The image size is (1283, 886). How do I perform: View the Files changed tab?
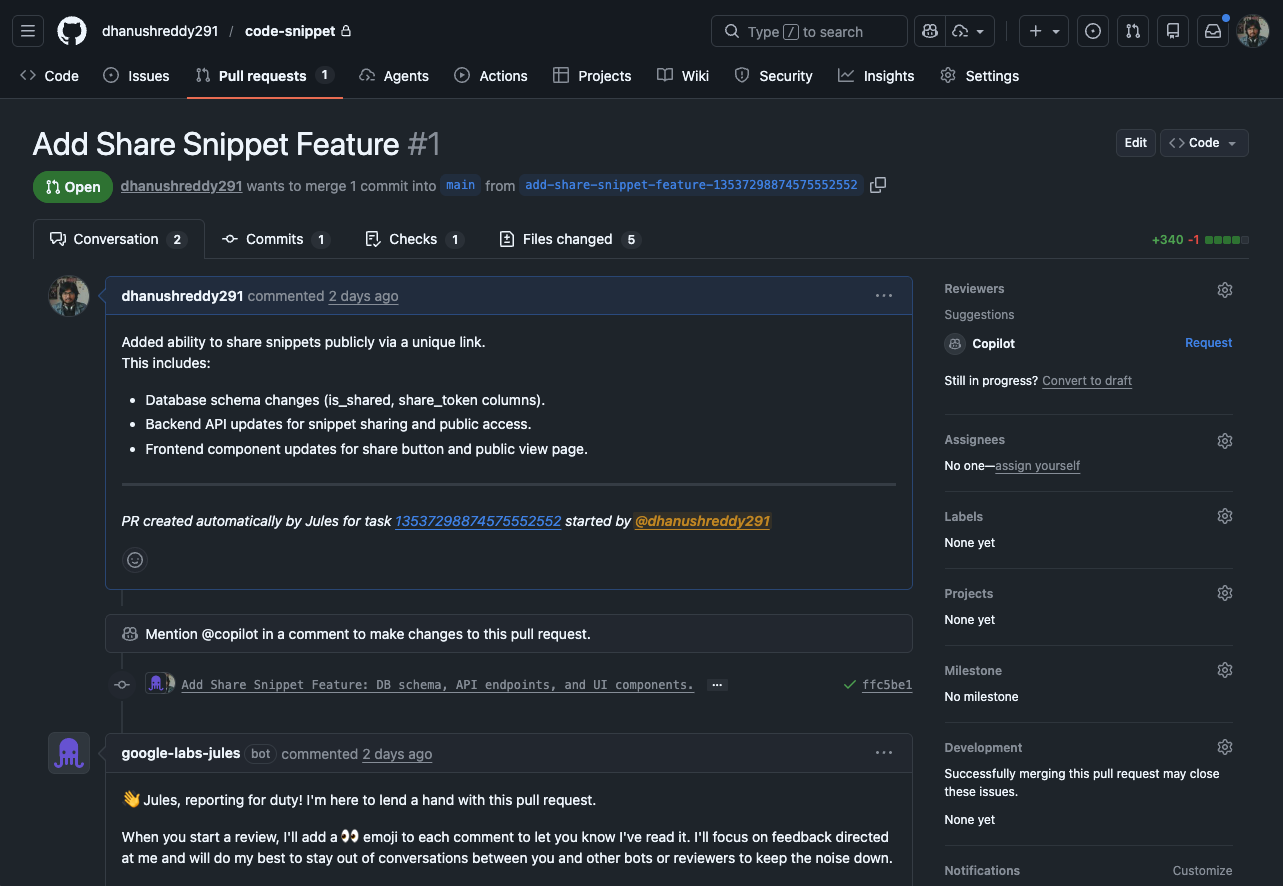pos(568,239)
